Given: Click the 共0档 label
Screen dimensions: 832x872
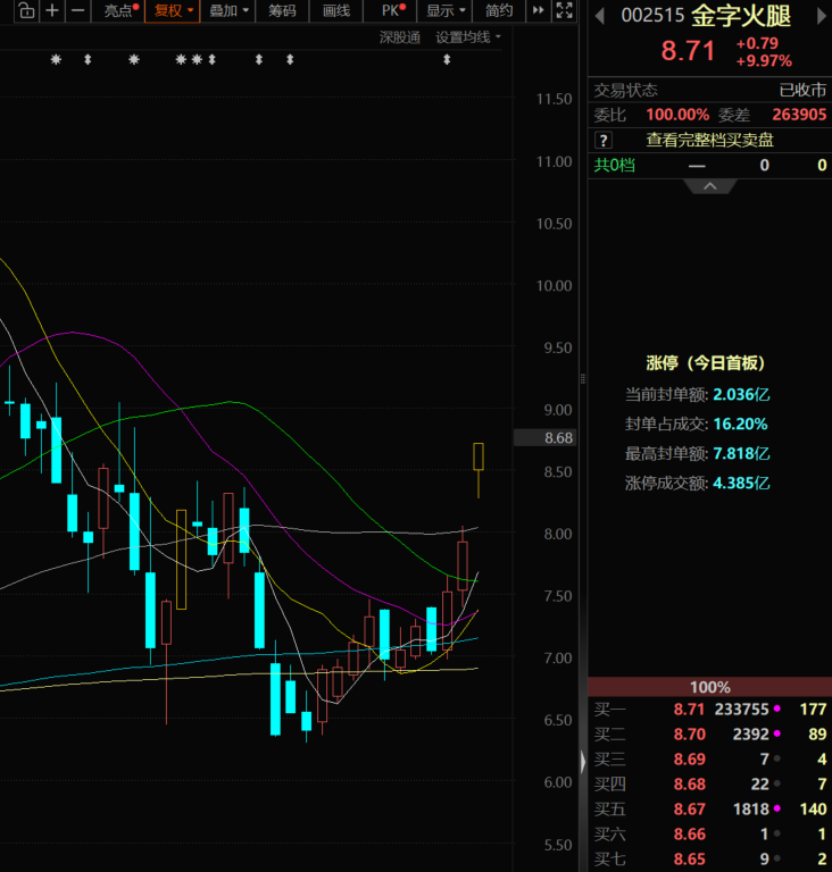Looking at the screenshot, I should (x=614, y=165).
